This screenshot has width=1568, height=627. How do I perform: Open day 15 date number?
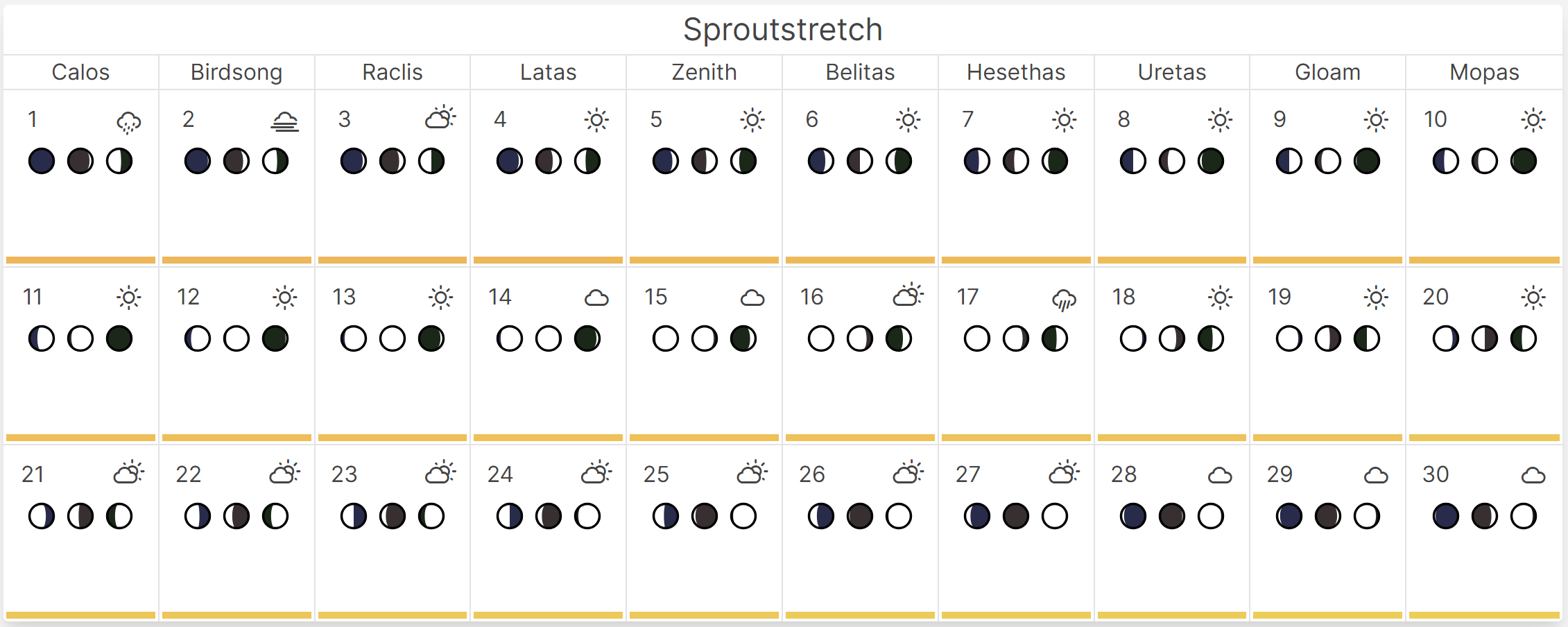(x=655, y=297)
